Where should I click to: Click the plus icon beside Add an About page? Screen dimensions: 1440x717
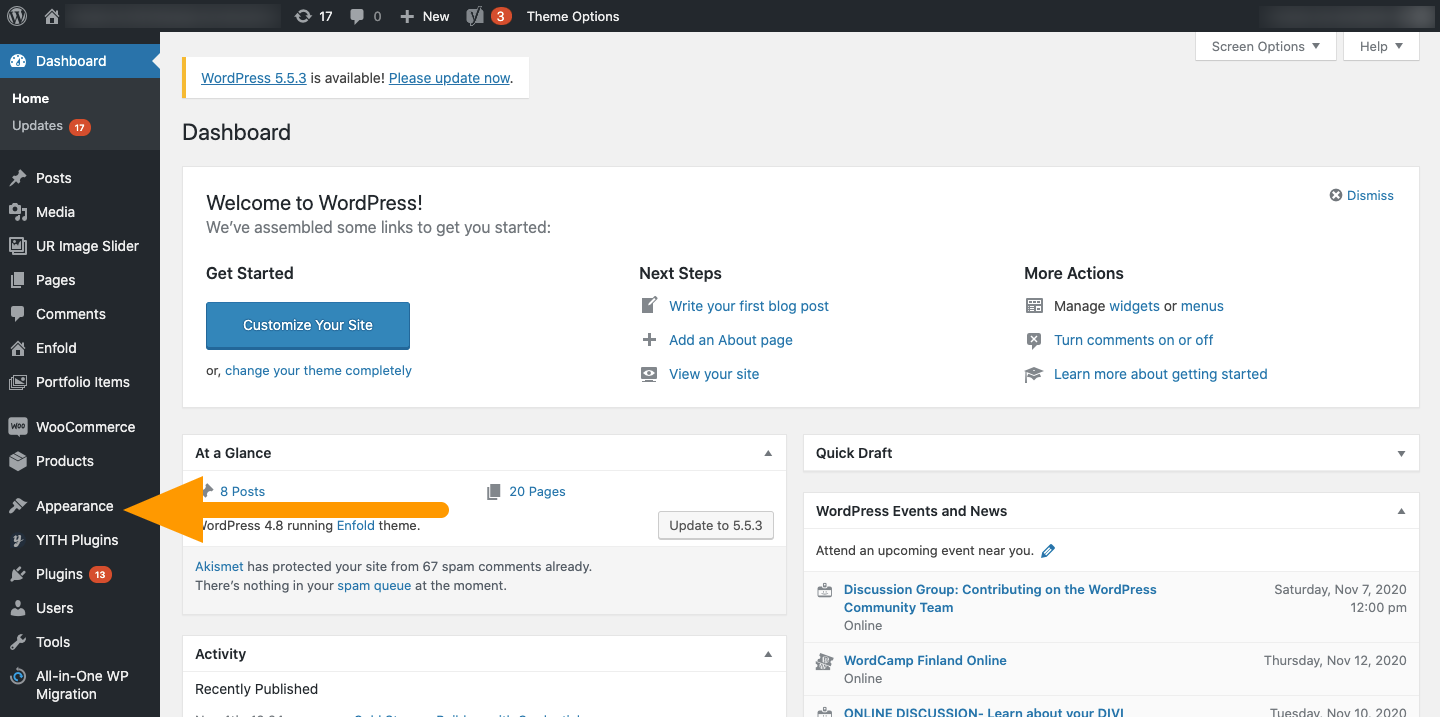pos(650,340)
